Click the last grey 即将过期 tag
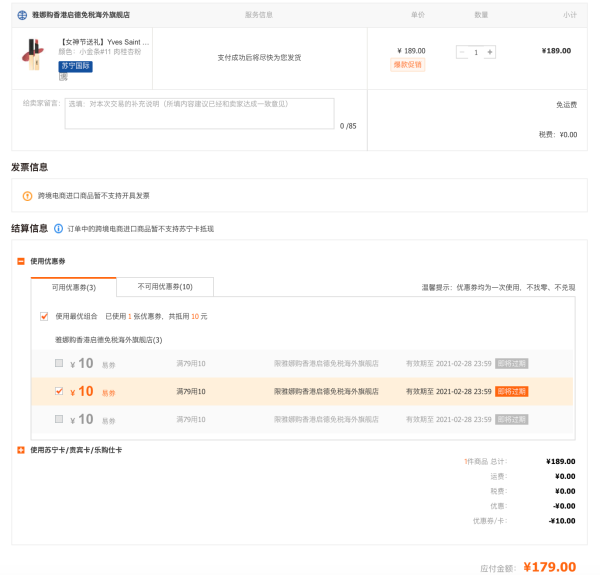Screen dimensions: 600x575 [512, 419]
